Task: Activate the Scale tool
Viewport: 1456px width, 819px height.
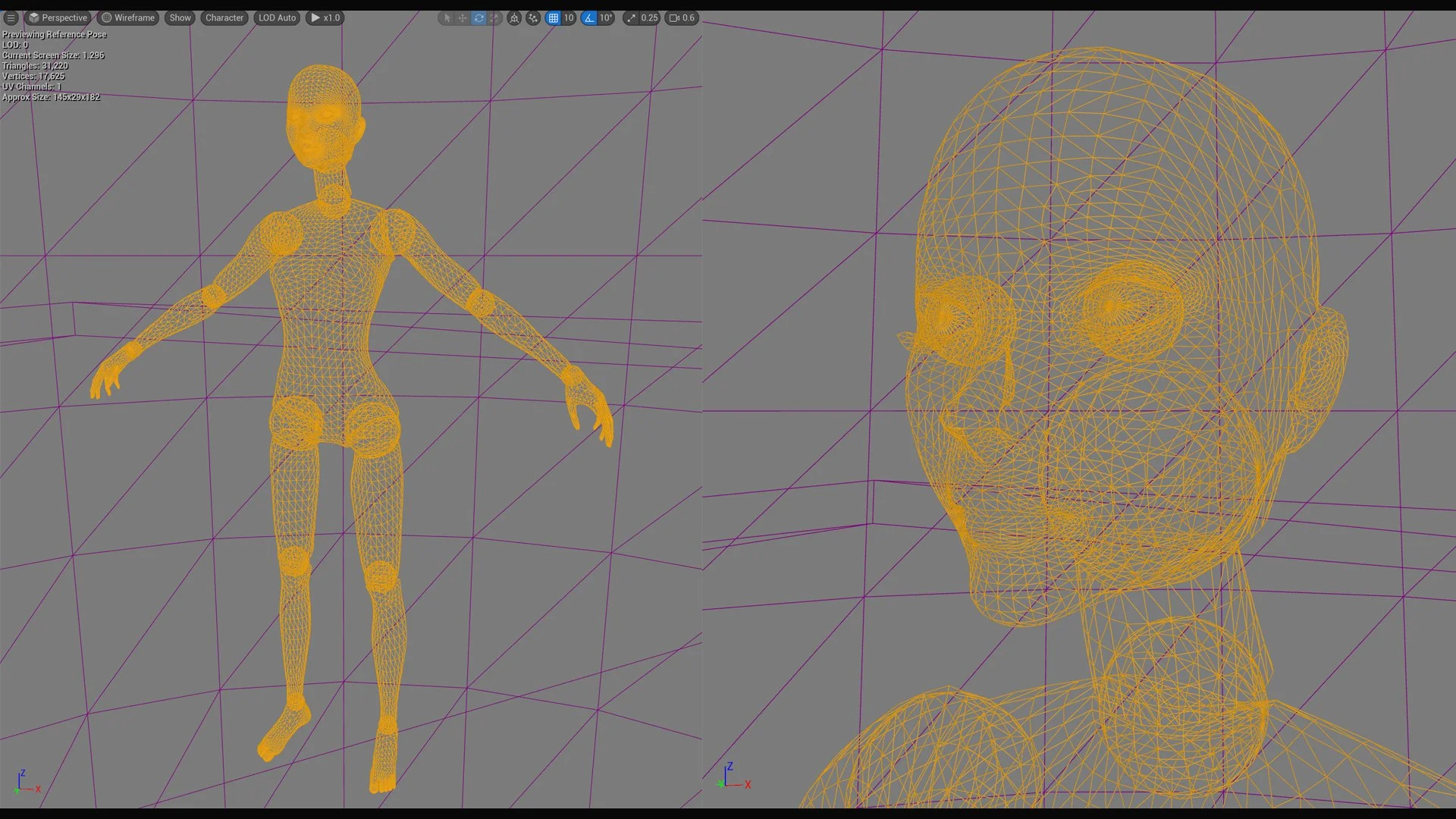Action: coord(494,17)
